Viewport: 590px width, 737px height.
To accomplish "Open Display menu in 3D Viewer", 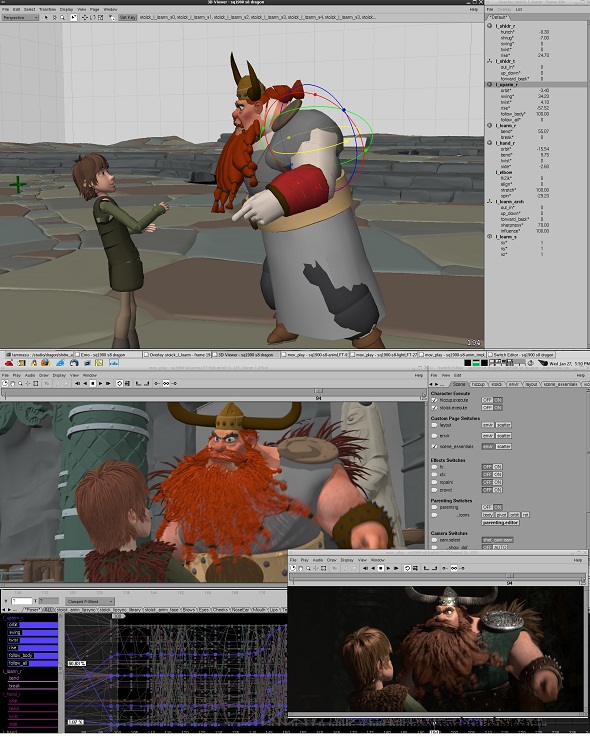I will (x=66, y=9).
